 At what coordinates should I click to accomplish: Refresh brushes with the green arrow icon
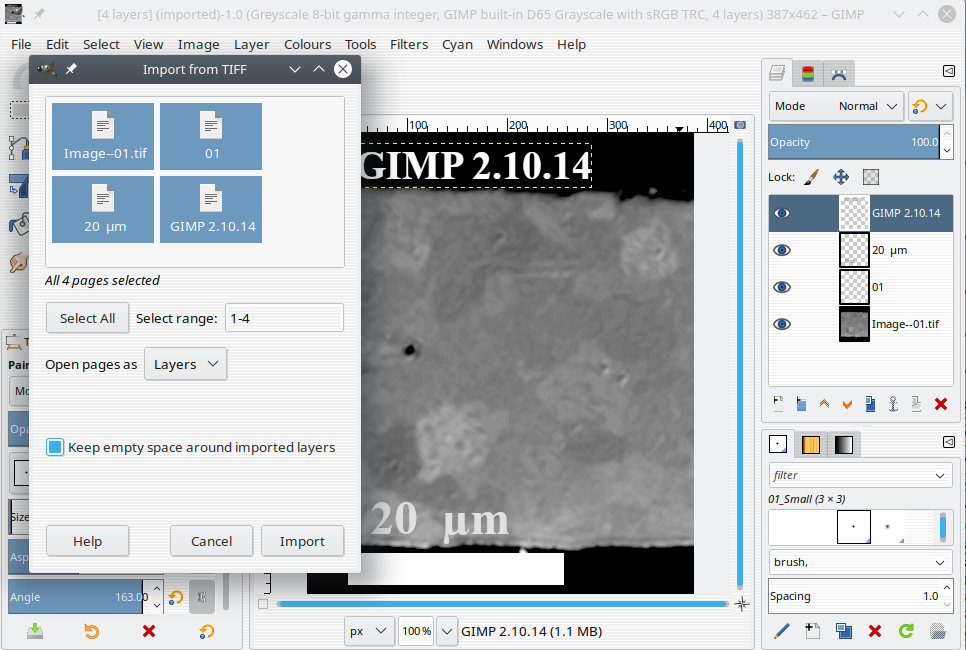click(x=906, y=631)
